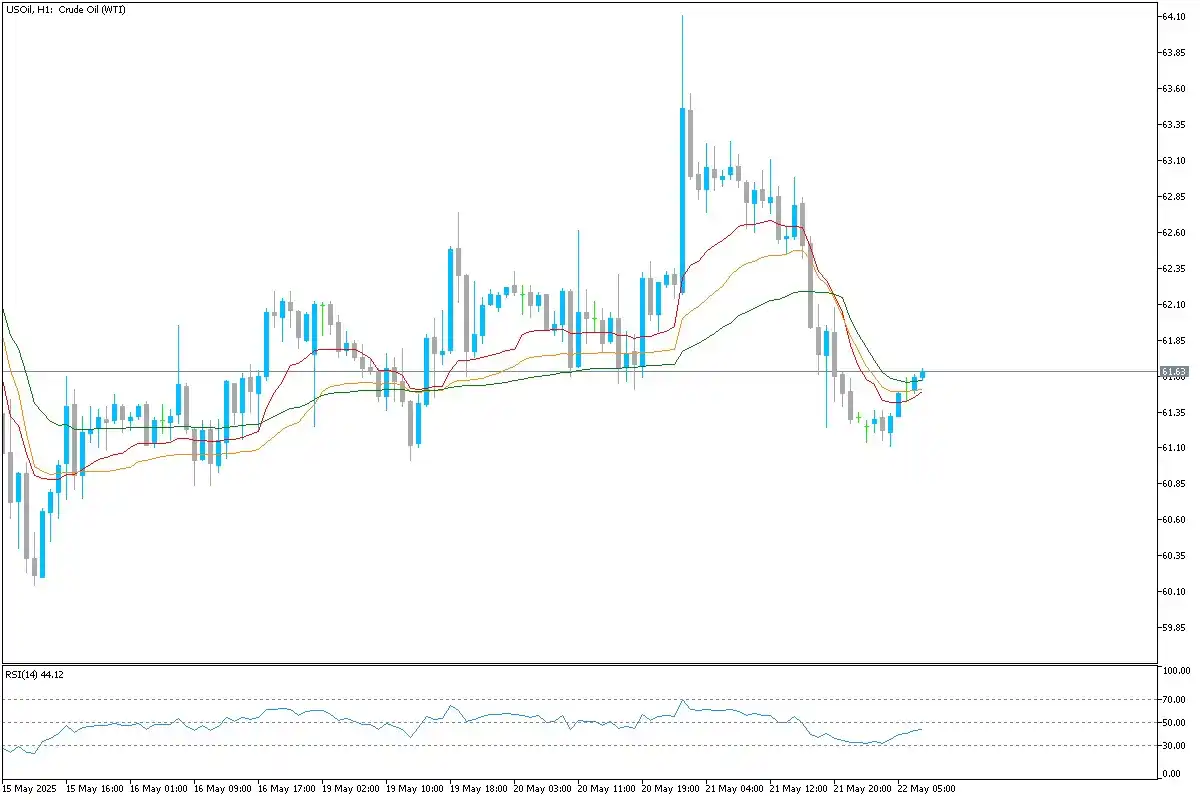Click the RSI scale label 0.00
Image resolution: width=1200 pixels, height=800 pixels.
[1171, 775]
